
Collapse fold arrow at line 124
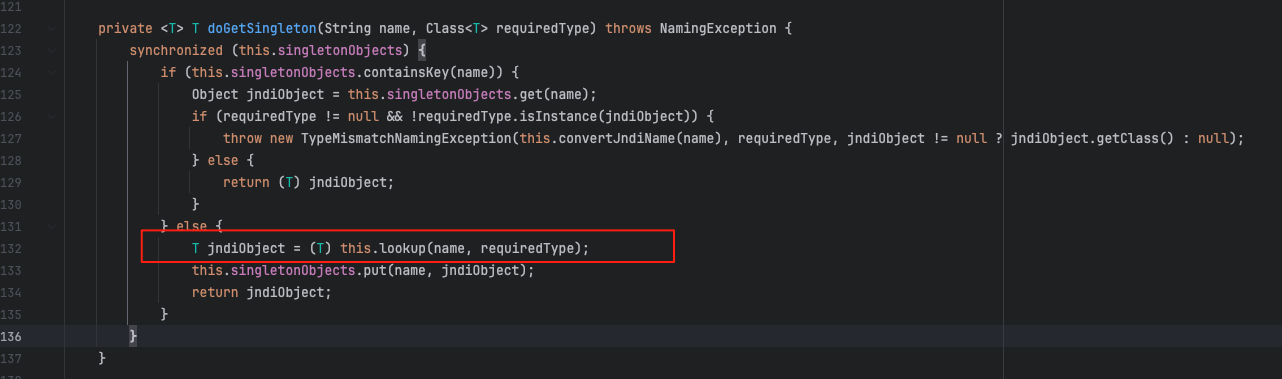click(x=52, y=73)
